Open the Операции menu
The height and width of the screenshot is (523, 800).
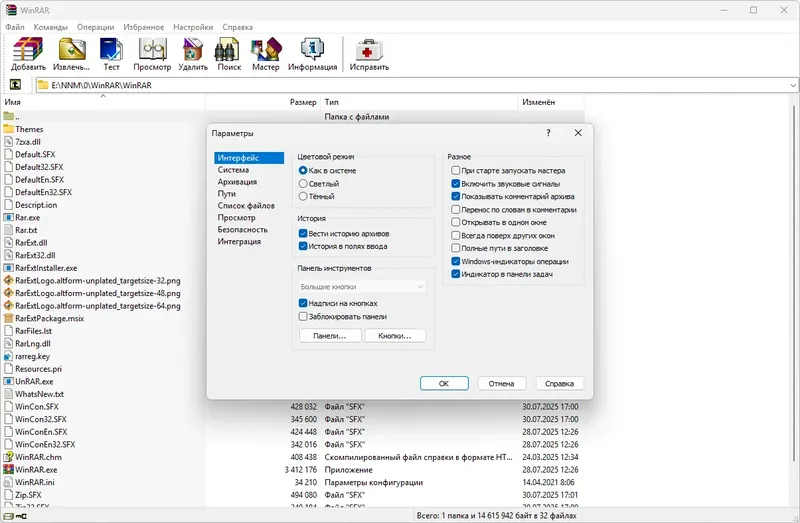(x=95, y=27)
